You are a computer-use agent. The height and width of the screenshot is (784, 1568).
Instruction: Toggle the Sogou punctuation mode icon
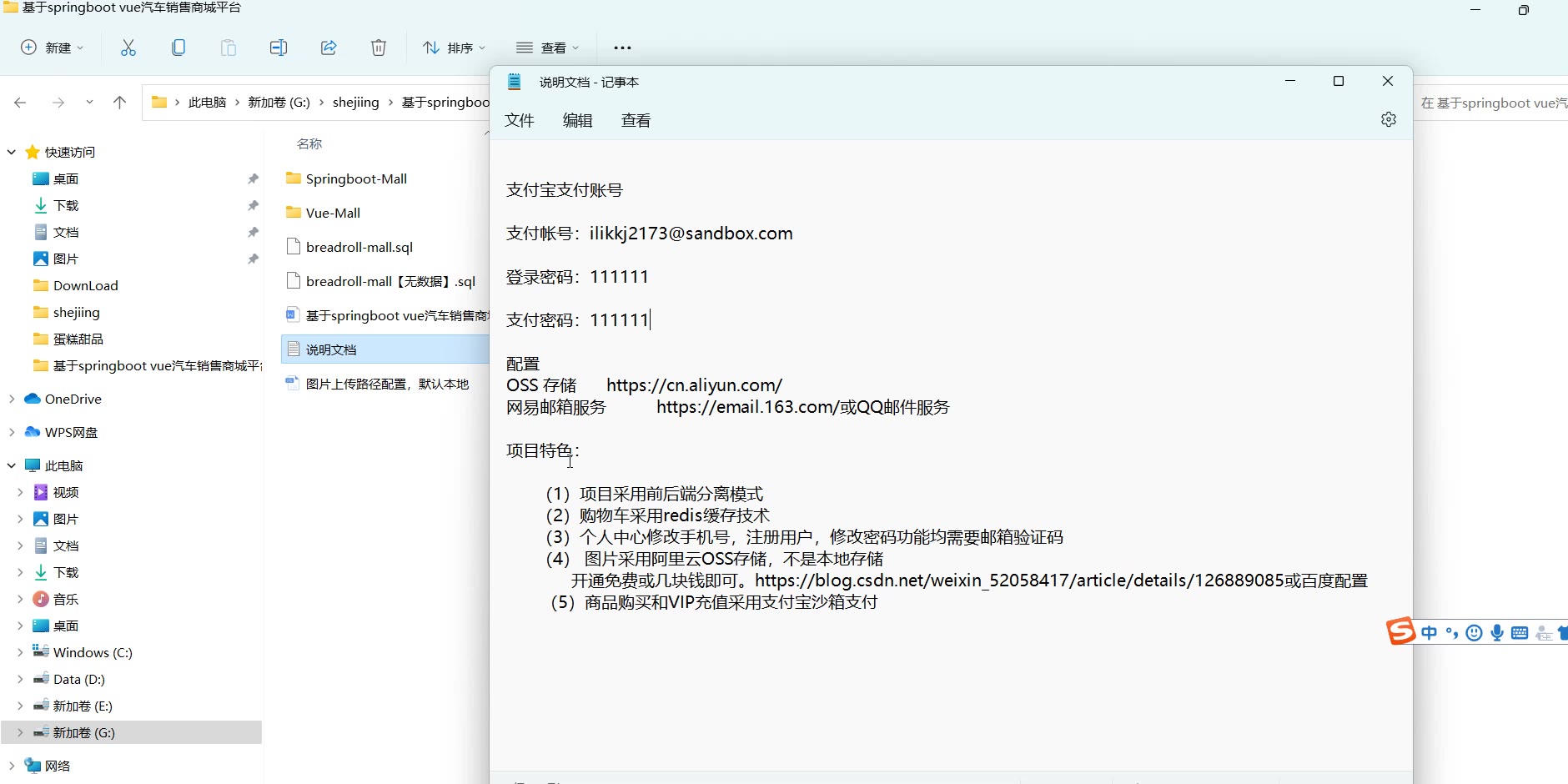[1452, 633]
